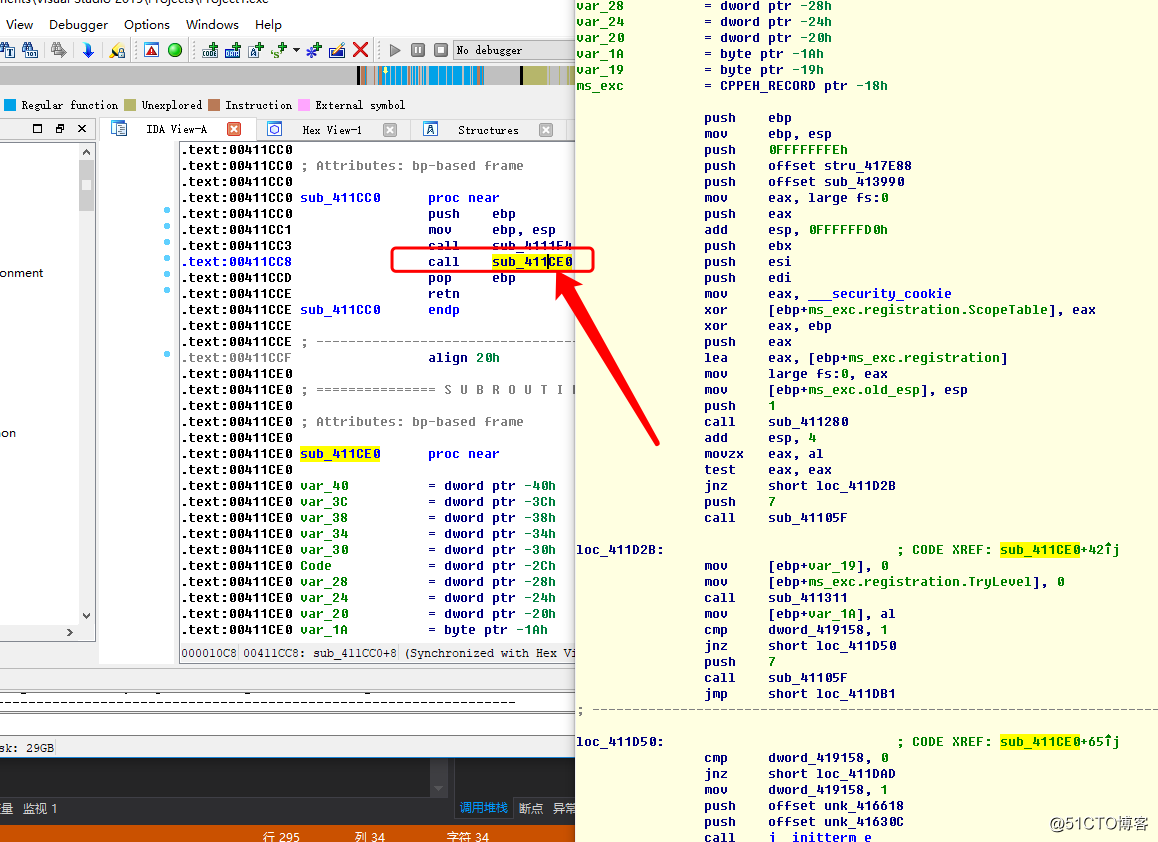Open the Windows menu
The height and width of the screenshot is (842, 1158).
[212, 24]
